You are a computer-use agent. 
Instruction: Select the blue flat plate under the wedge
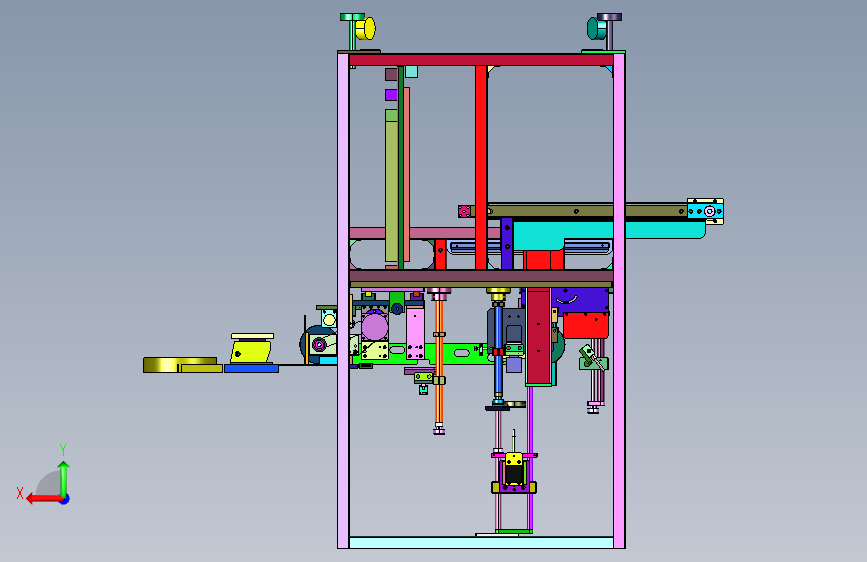click(252, 368)
